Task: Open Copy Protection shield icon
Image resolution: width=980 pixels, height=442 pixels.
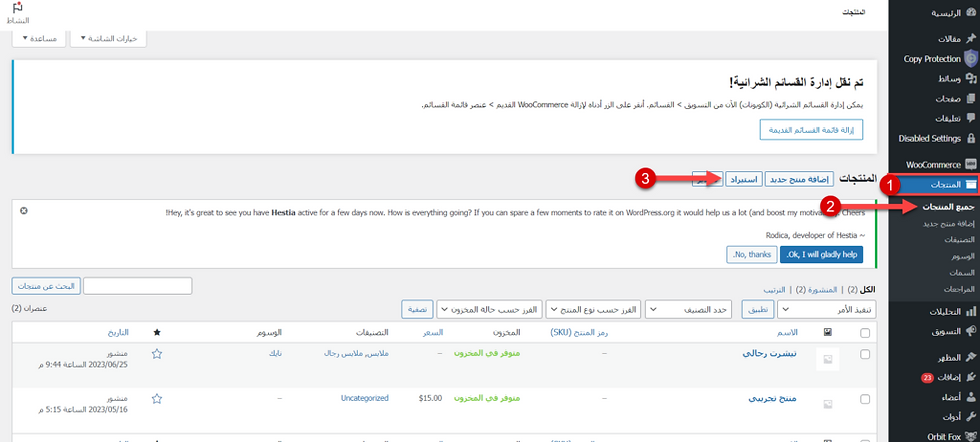Action: [971, 59]
